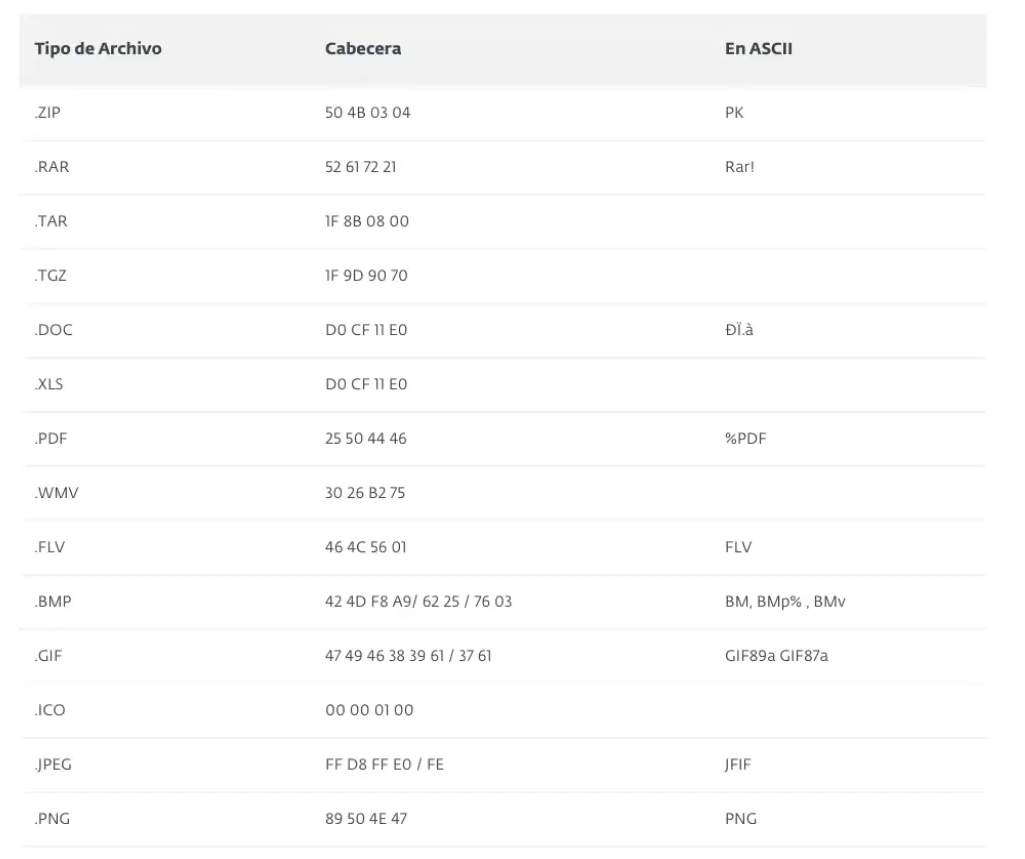
Task: Select the '.PDF' file type cell
Action: pos(50,438)
